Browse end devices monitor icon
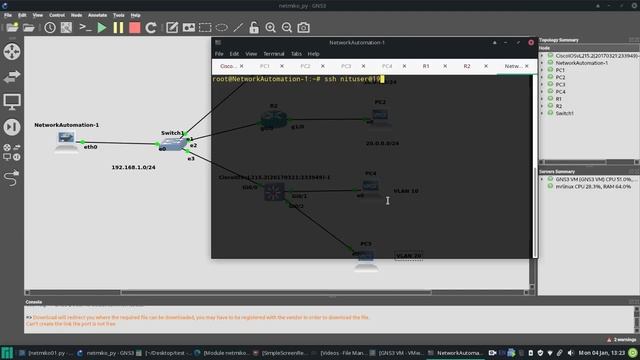This screenshot has width=640, height=360. pyautogui.click(x=12, y=102)
